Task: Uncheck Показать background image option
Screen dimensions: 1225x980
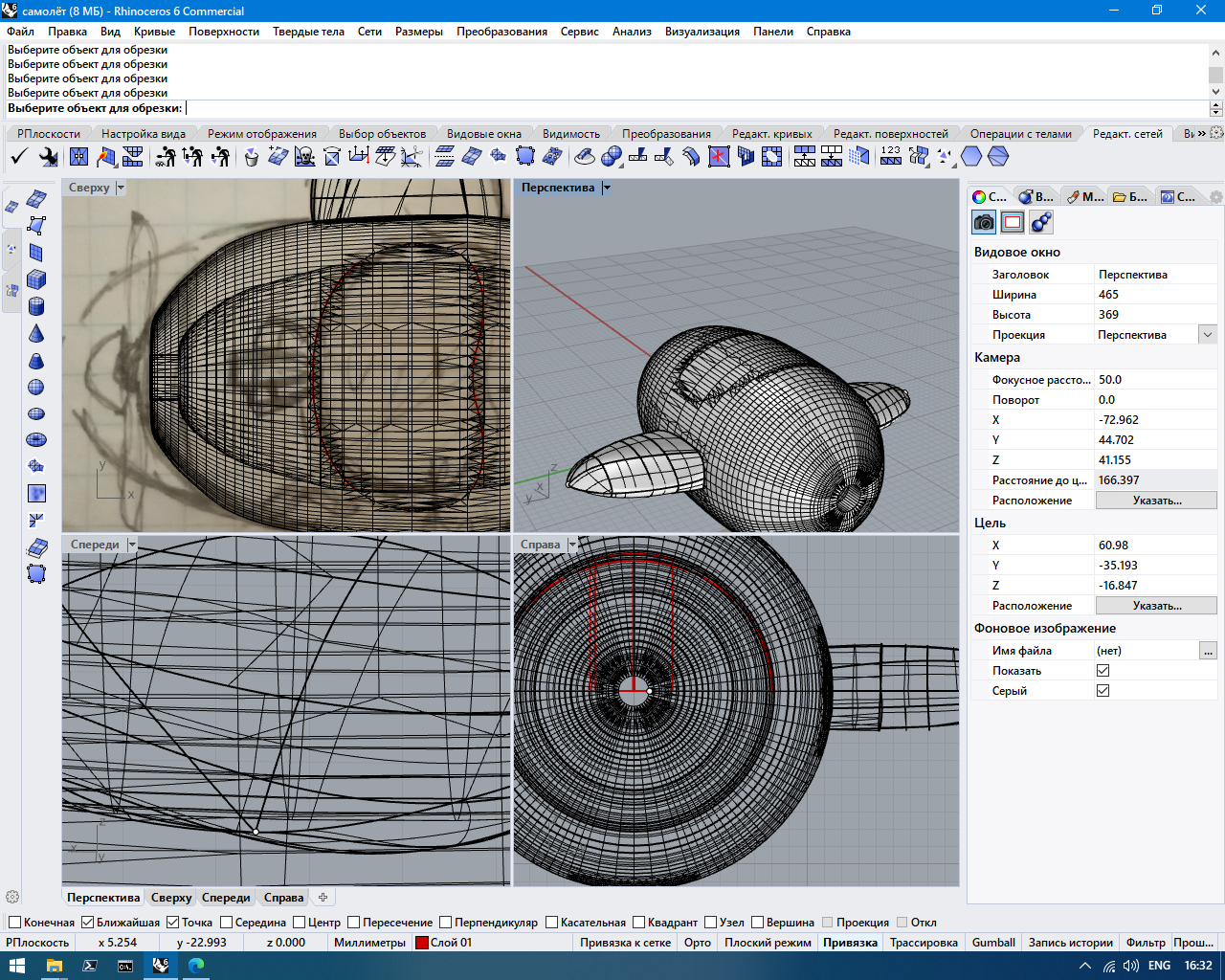Action: coord(1102,671)
